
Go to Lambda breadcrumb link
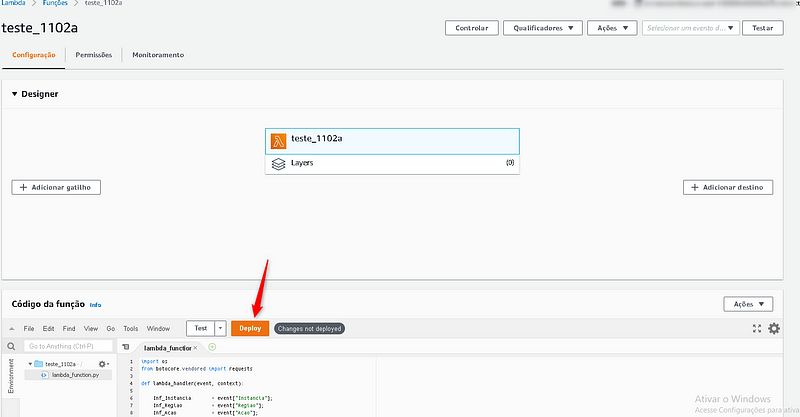pos(13,3)
